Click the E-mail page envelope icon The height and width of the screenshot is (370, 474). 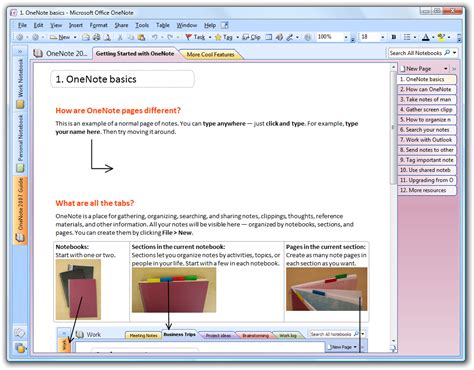click(x=86, y=37)
